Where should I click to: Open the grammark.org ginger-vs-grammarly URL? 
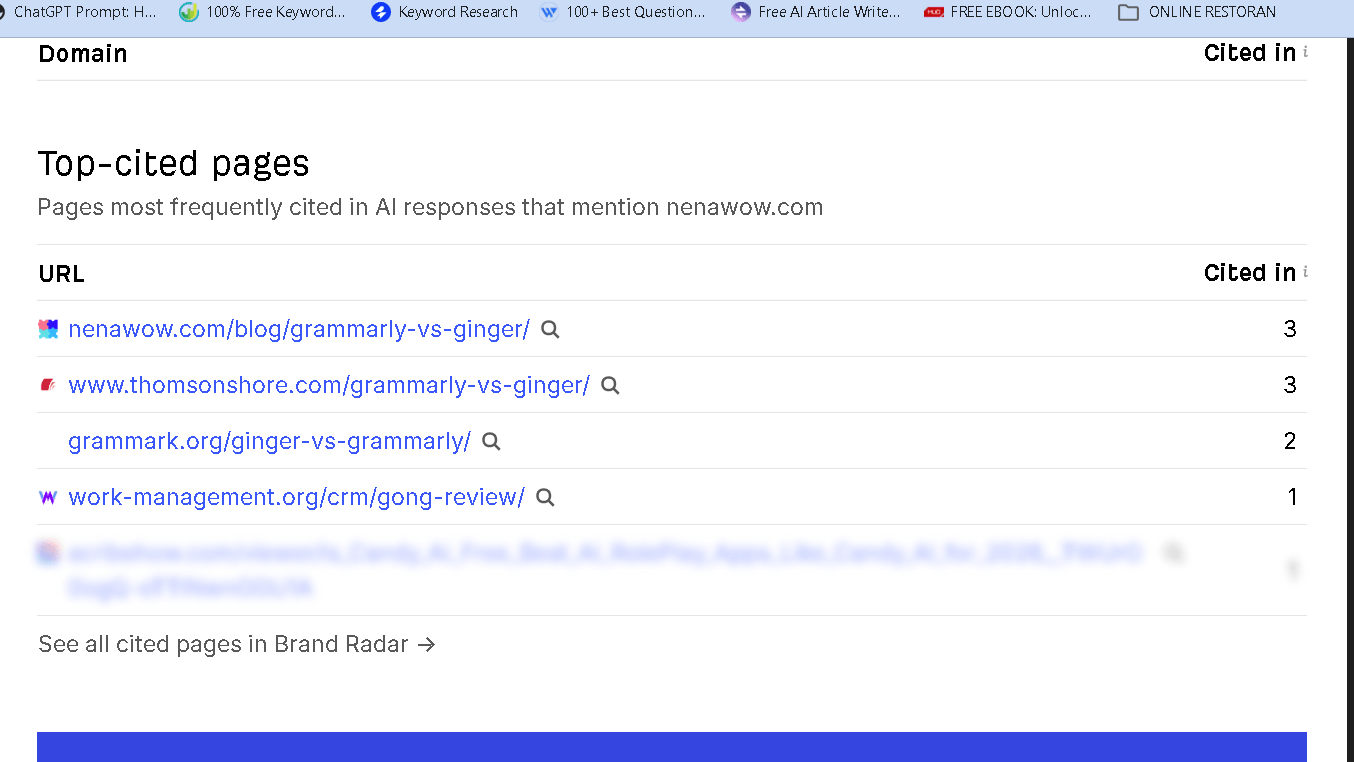(269, 441)
